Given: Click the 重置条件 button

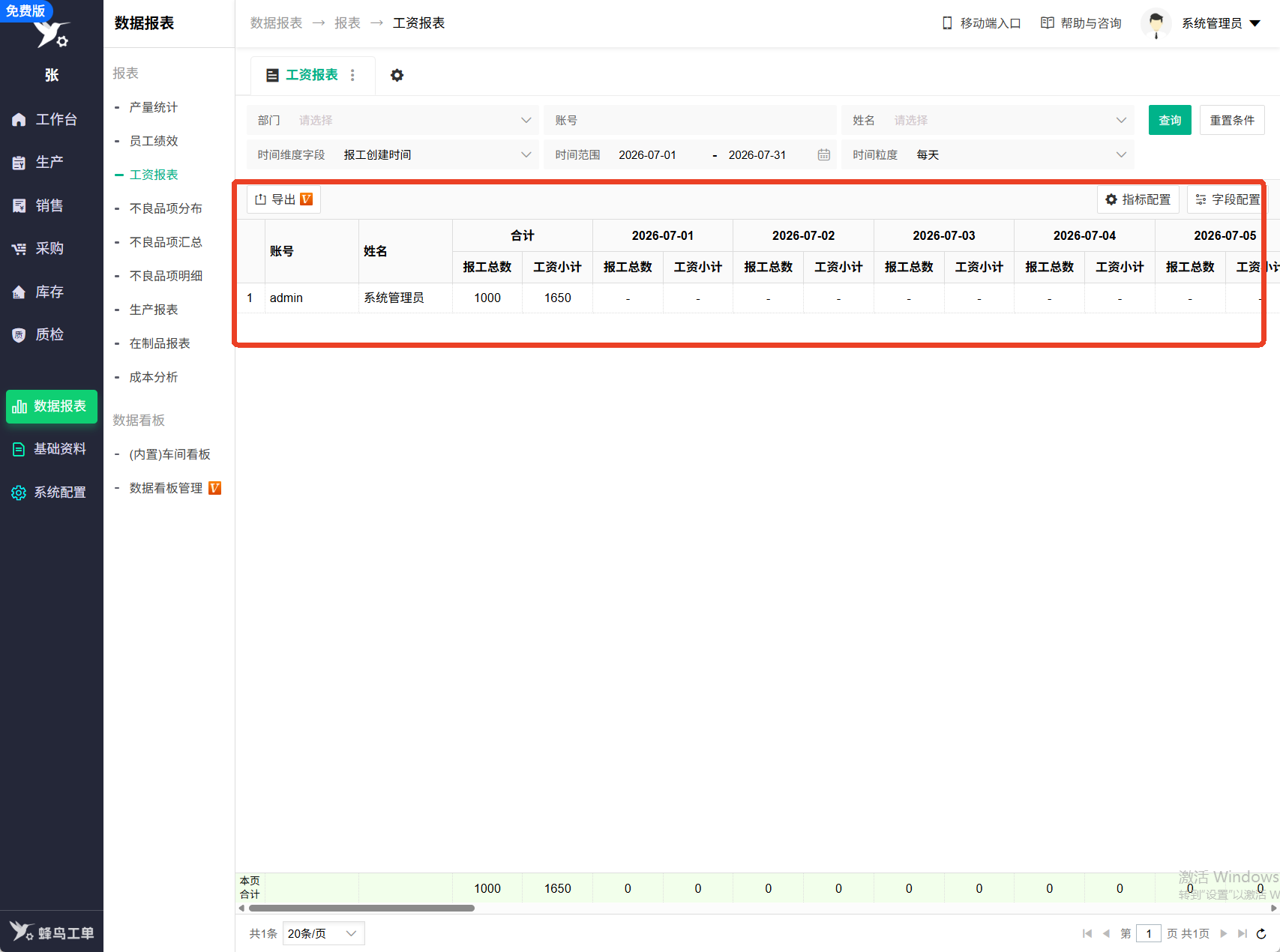Looking at the screenshot, I should coord(1232,120).
